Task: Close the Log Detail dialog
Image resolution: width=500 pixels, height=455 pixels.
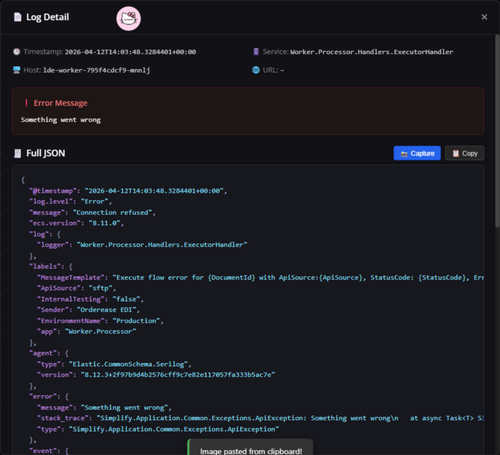Action: coord(484,17)
